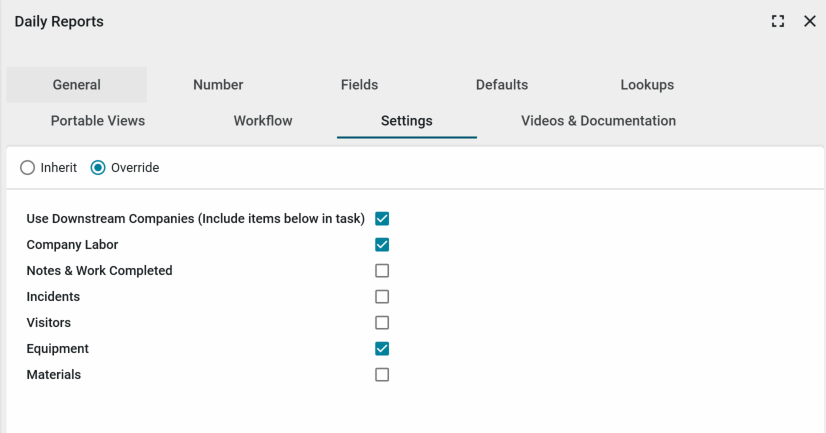Close the Daily Reports dialog
826x433 pixels.
click(x=810, y=21)
